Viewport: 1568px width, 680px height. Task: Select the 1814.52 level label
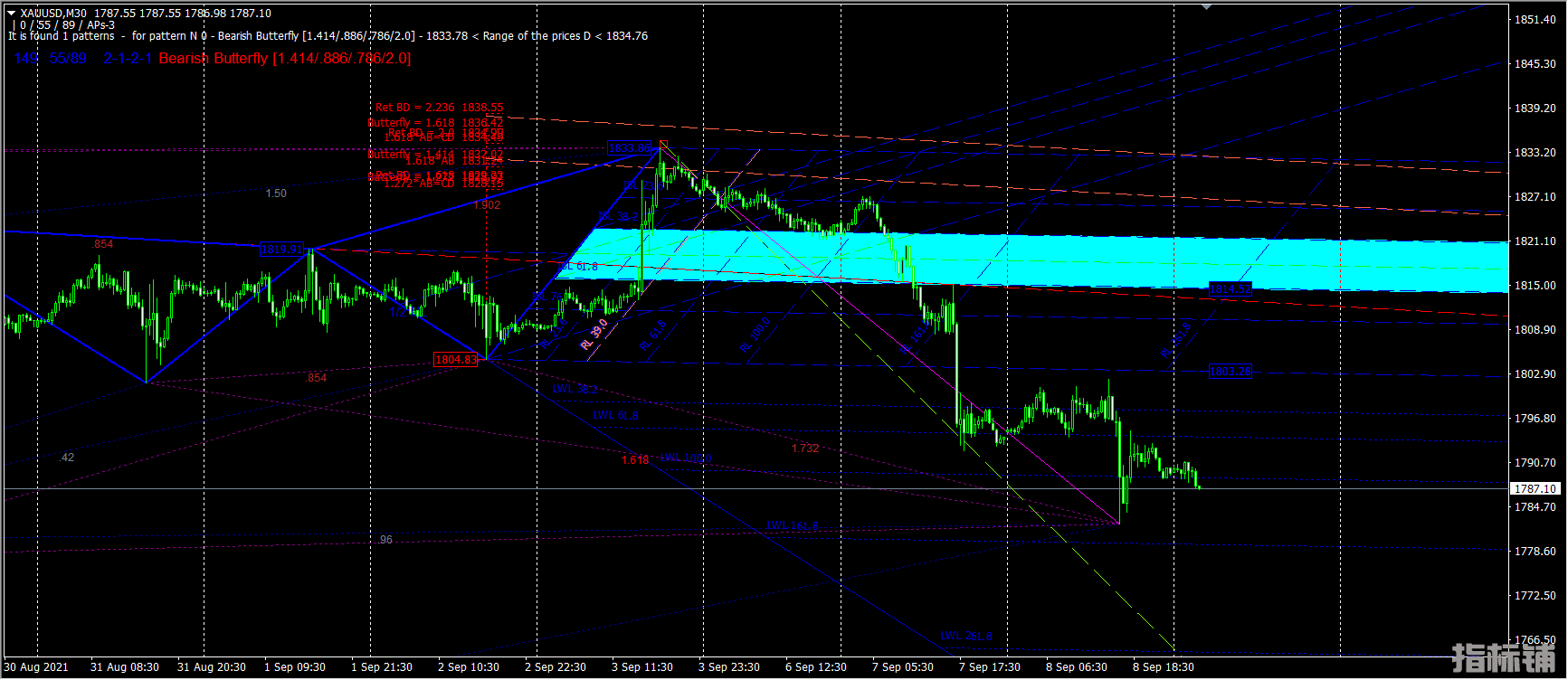tap(1230, 289)
